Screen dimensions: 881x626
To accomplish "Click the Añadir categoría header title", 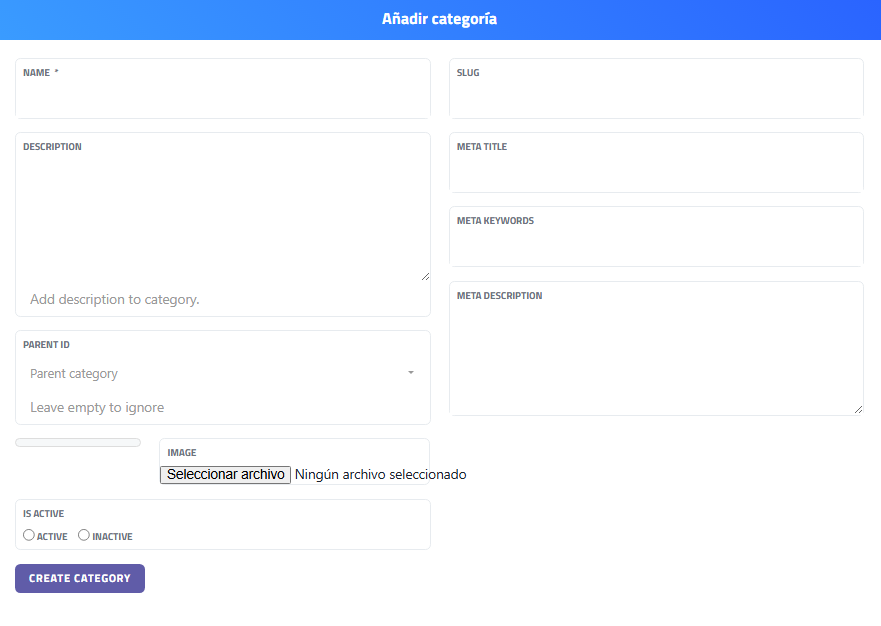I will 439,19.
